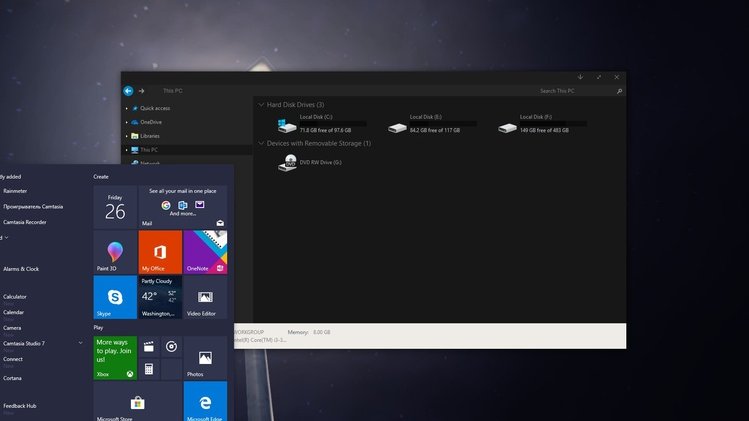749x421 pixels.
Task: Open the OneNote tile
Action: click(x=205, y=252)
